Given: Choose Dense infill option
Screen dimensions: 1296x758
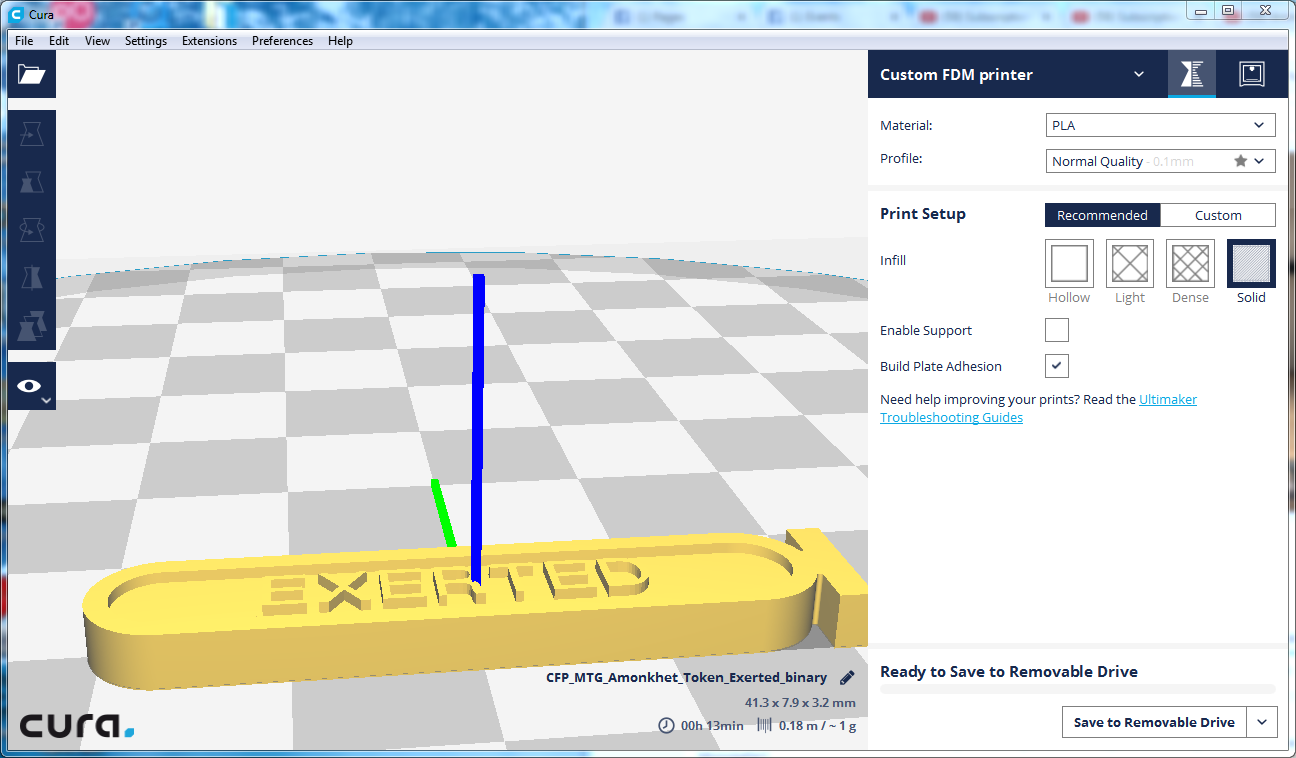Looking at the screenshot, I should coord(1190,263).
